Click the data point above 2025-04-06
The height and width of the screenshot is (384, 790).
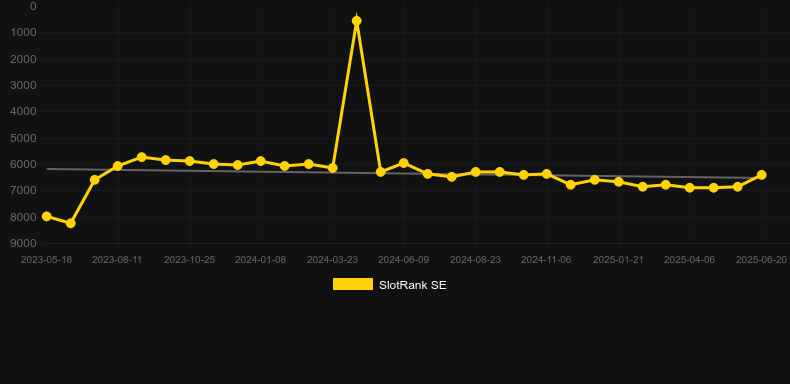(690, 187)
